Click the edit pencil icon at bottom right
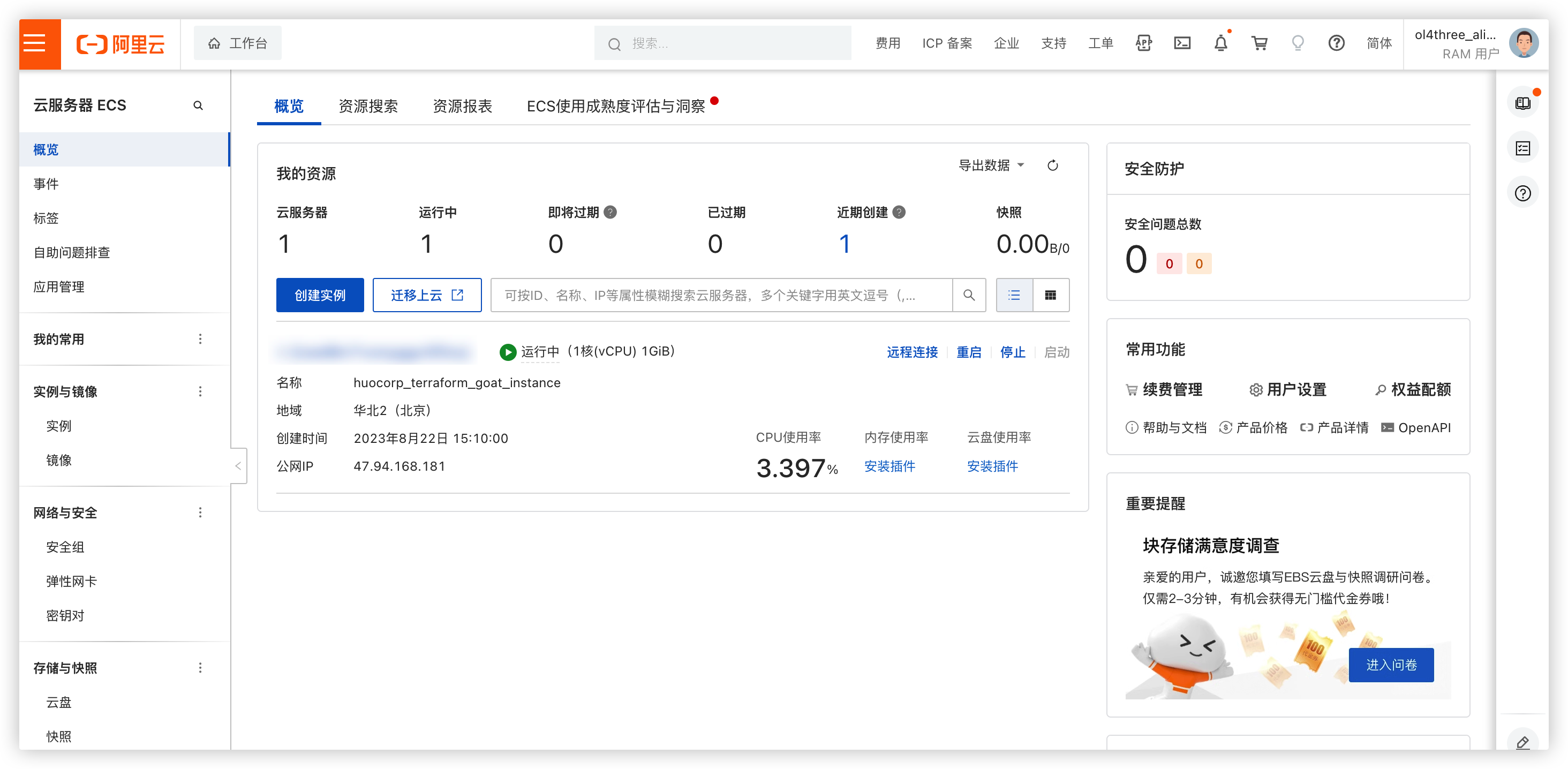Screen dimensions: 1568x769 (1523, 742)
